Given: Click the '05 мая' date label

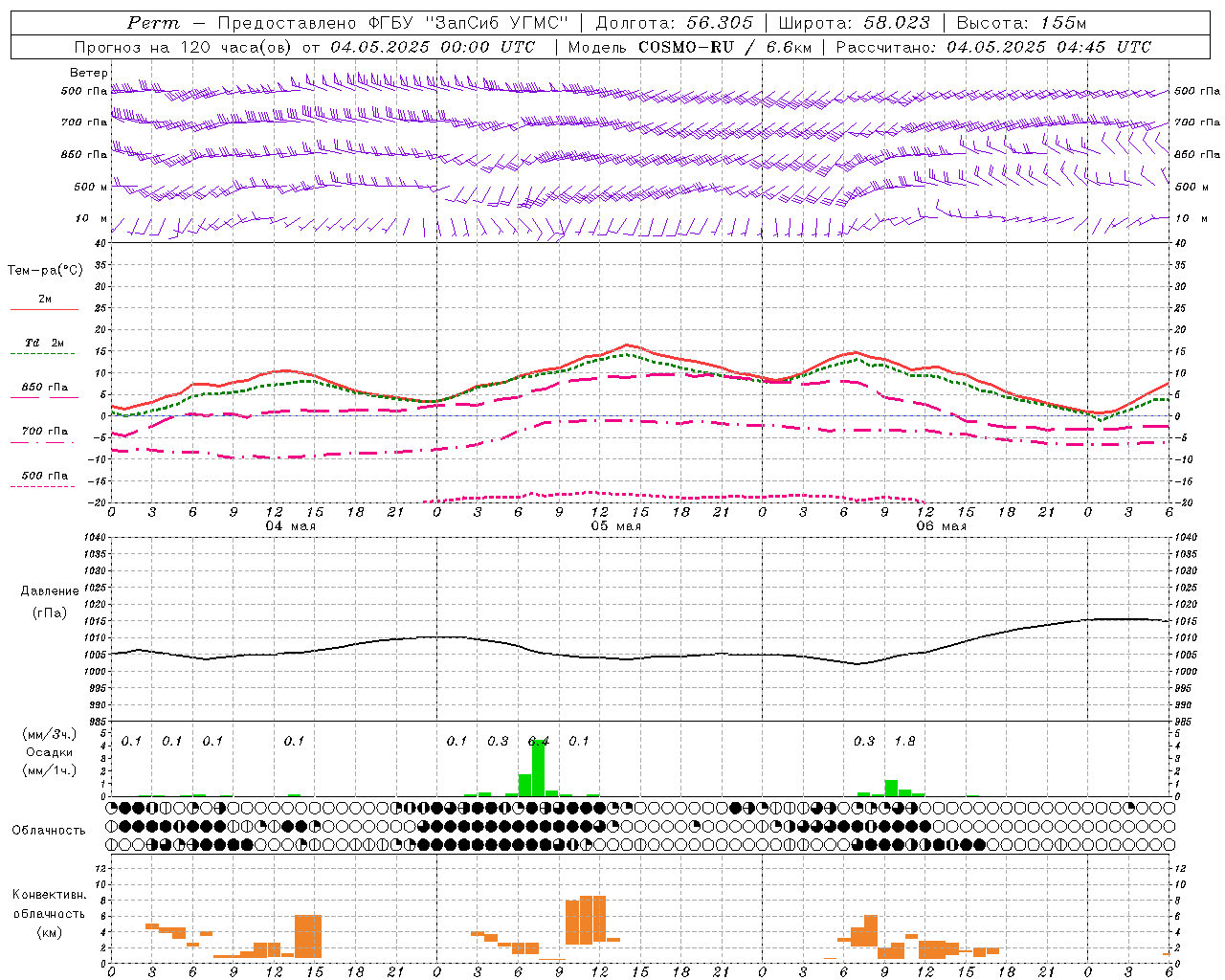Looking at the screenshot, I should click(616, 526).
